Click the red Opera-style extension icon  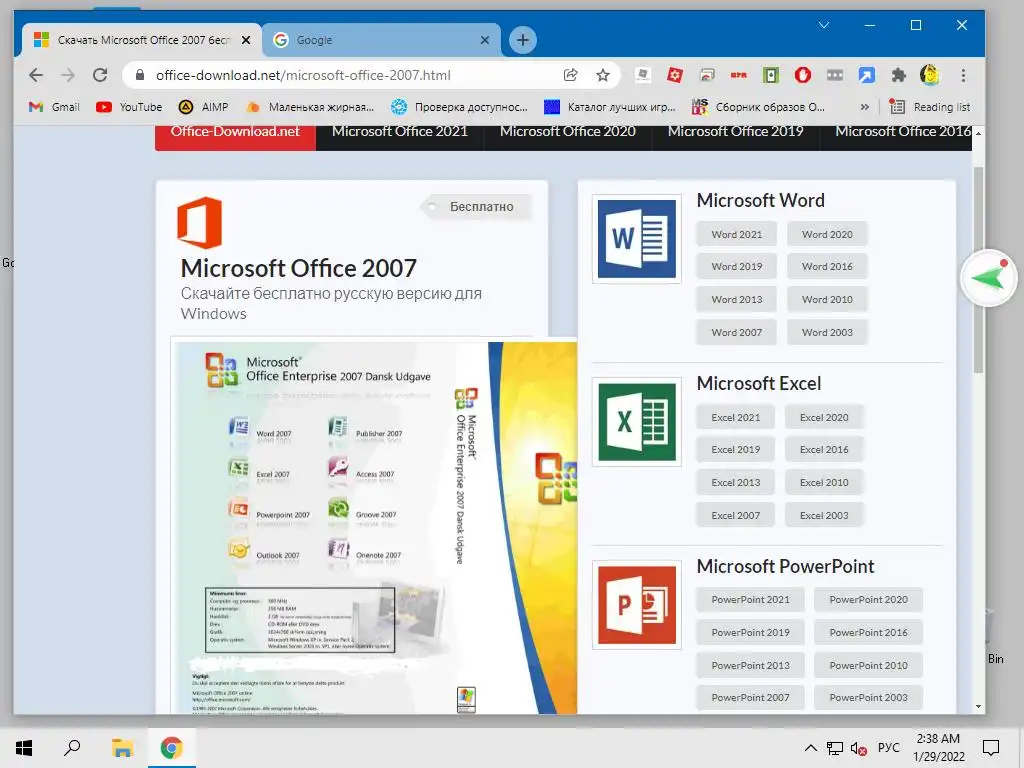803,75
